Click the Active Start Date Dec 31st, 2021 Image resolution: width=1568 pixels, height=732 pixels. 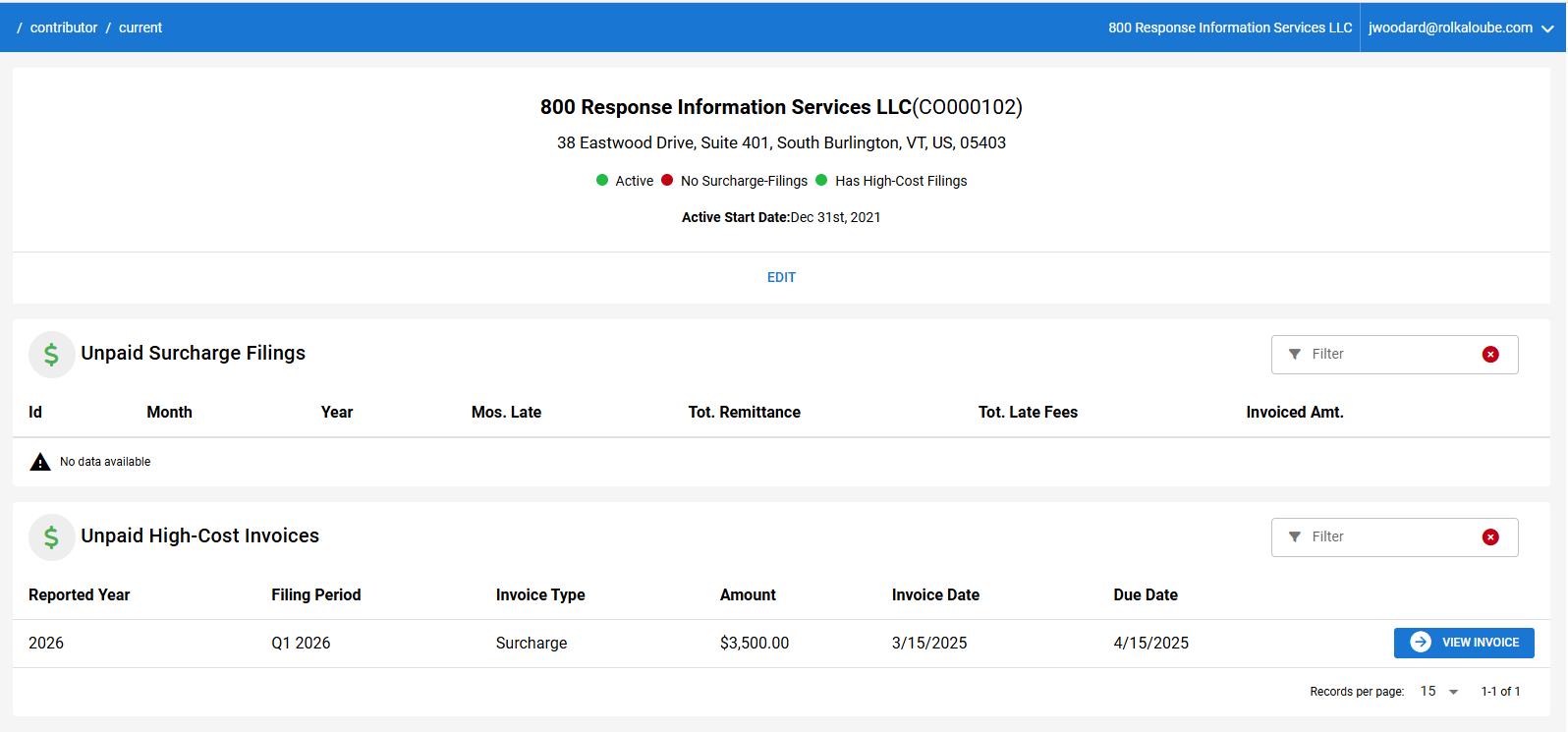coord(781,218)
